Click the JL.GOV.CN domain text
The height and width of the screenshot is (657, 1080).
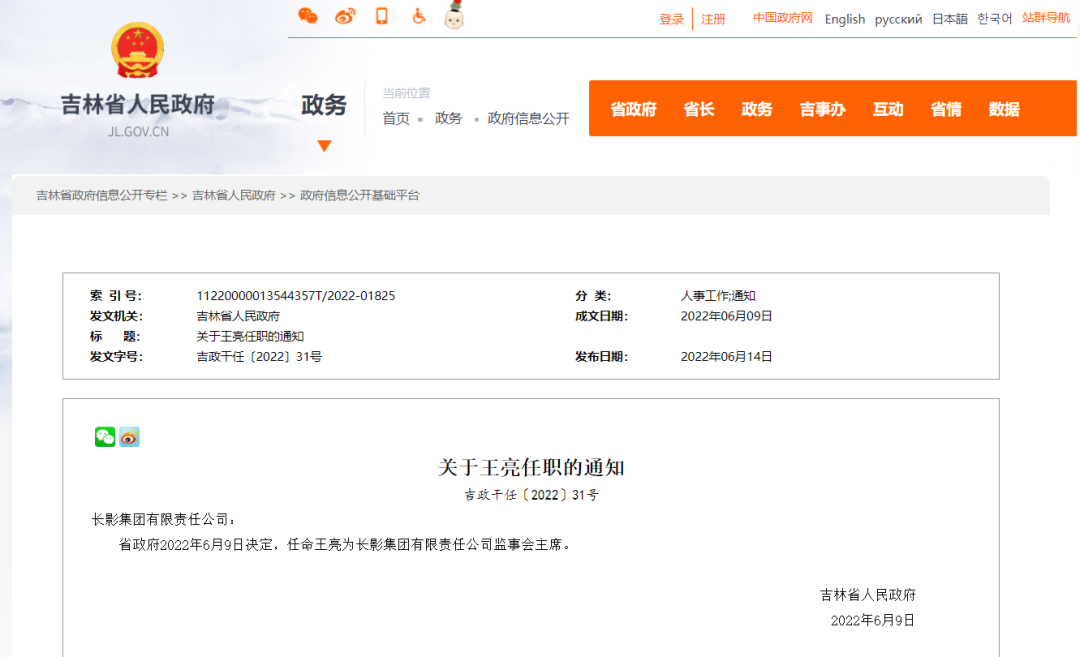(138, 132)
